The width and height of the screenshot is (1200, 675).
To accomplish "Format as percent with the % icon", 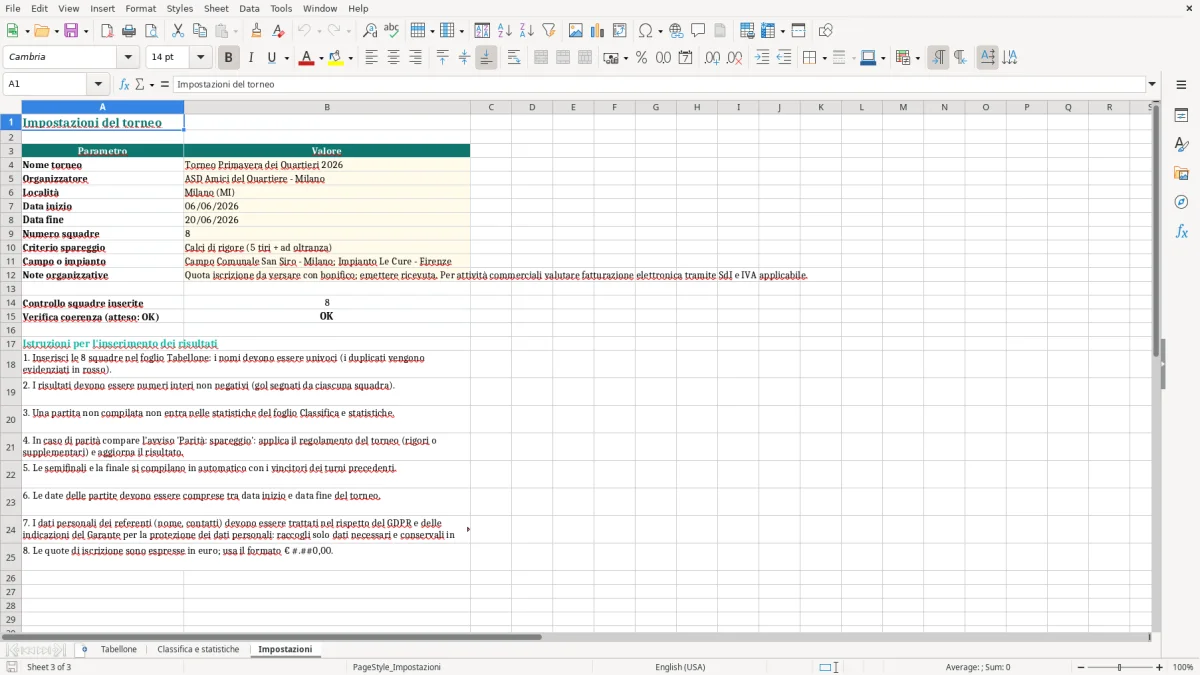I will point(641,58).
